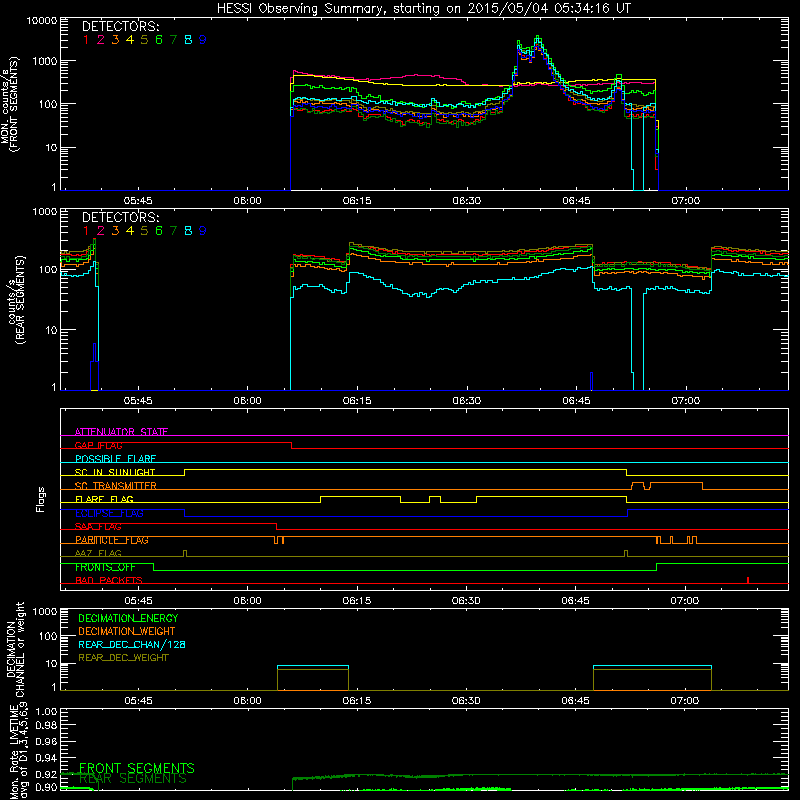Click the POSSIBLE_FLARE flag label
The height and width of the screenshot is (800, 800).
point(115,459)
